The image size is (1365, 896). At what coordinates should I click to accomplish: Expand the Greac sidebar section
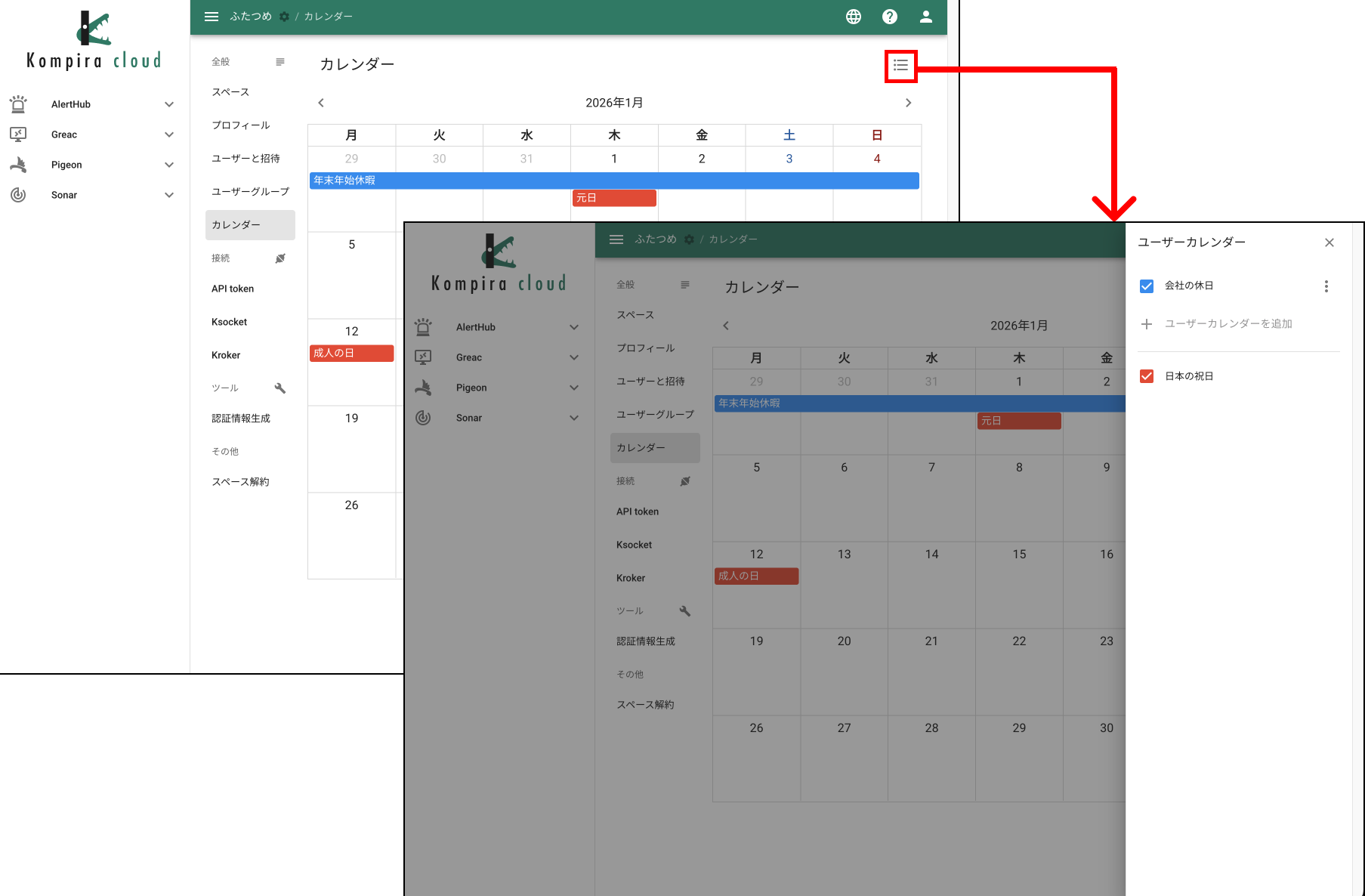(x=168, y=134)
